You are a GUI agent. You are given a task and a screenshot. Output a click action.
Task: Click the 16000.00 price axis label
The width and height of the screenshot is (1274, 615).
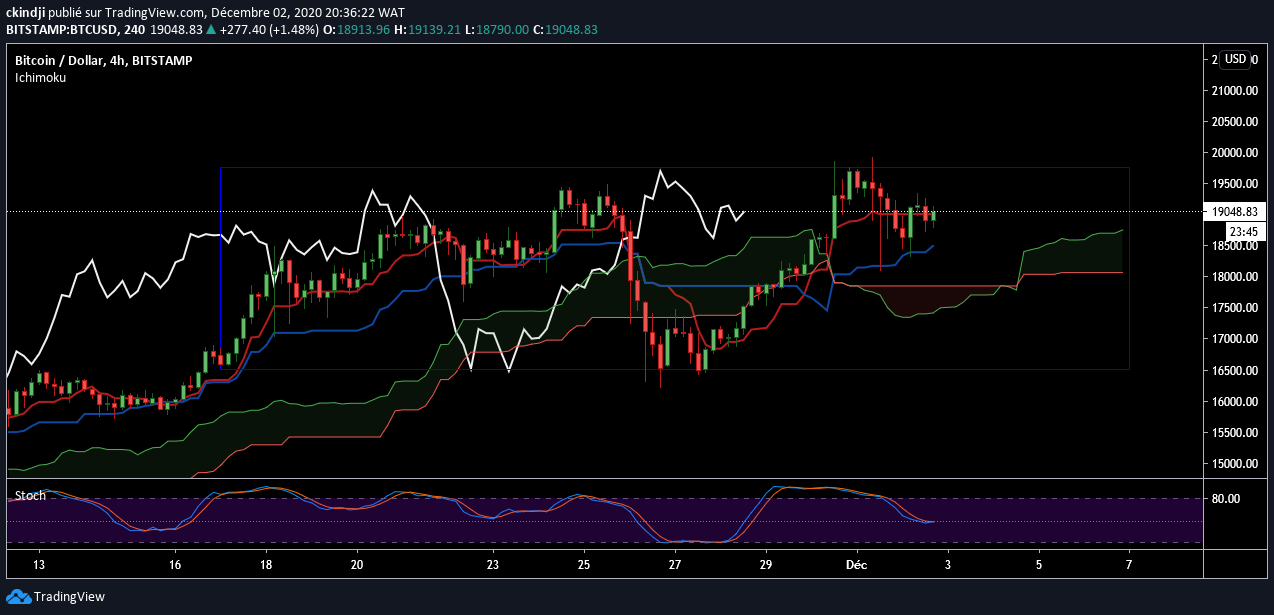tap(1234, 402)
